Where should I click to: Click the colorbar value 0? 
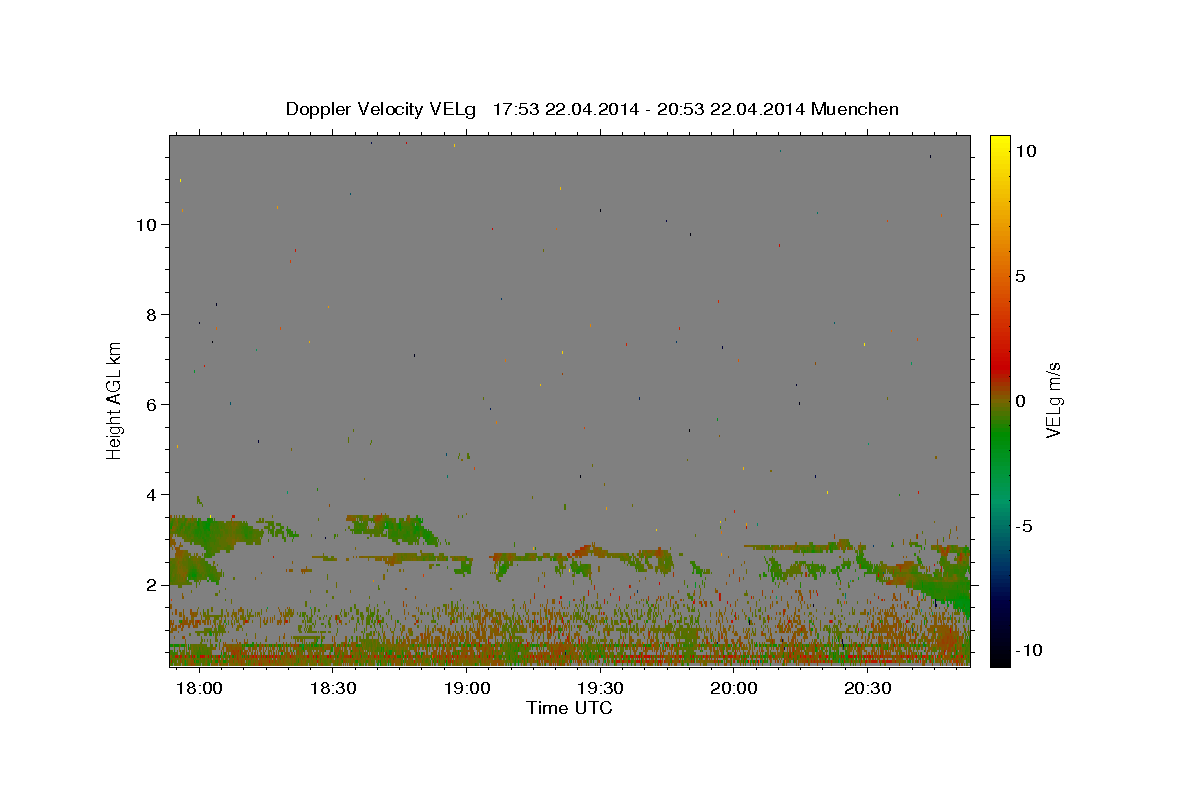pyautogui.click(x=1021, y=401)
